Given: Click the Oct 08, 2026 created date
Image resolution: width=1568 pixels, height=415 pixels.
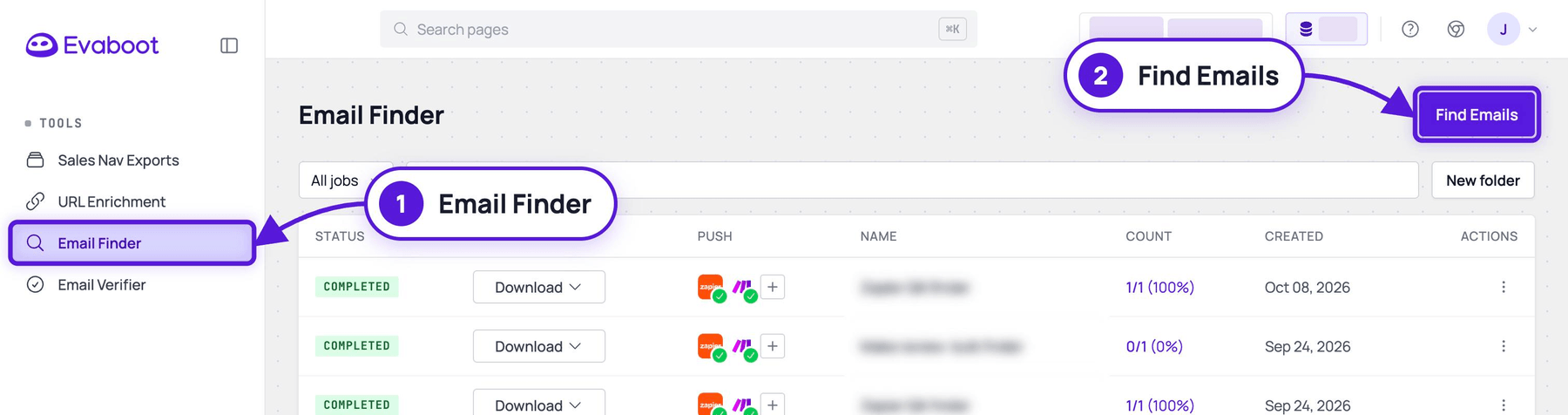Looking at the screenshot, I should click(x=1308, y=287).
